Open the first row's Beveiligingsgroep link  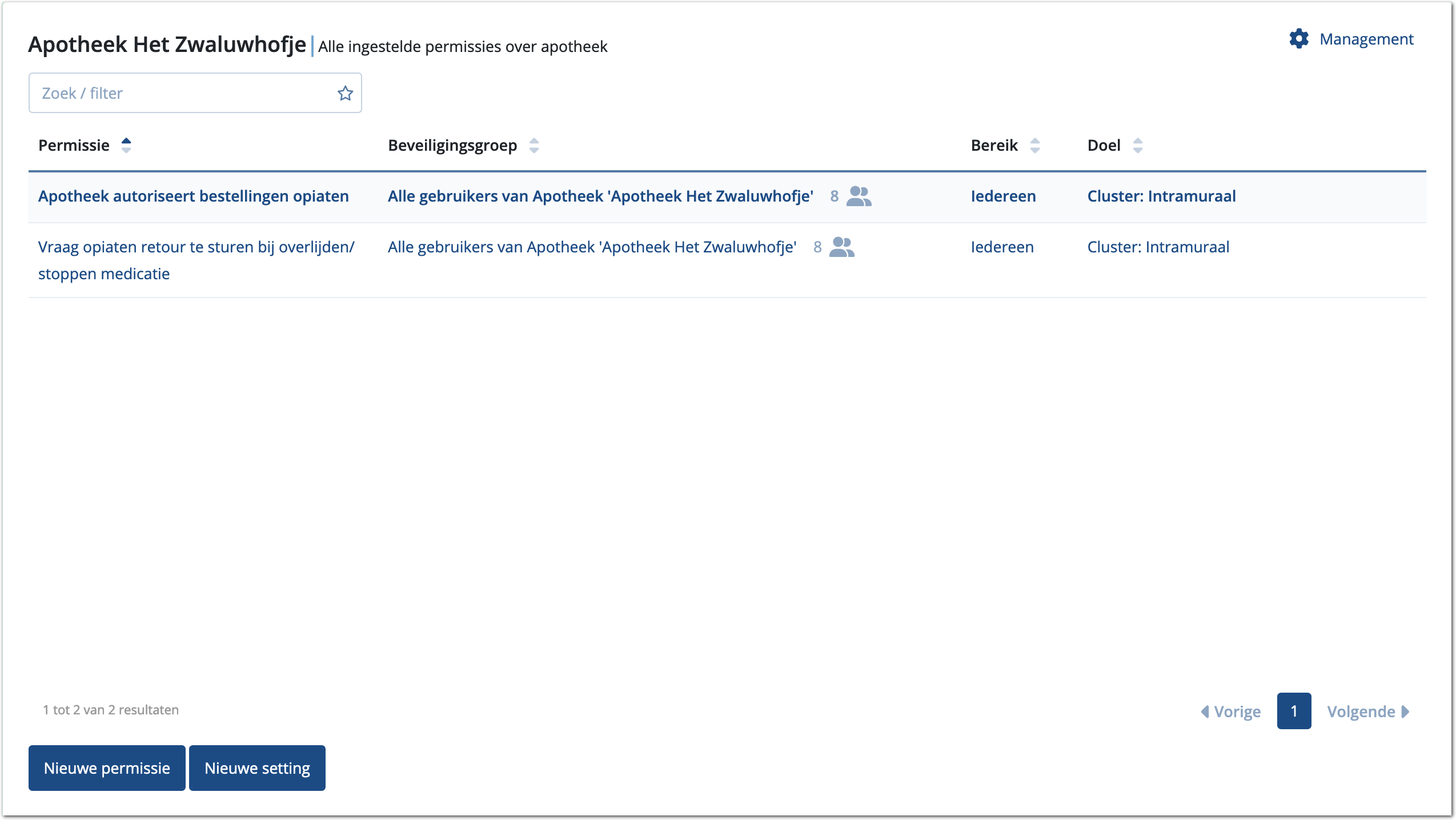point(600,196)
